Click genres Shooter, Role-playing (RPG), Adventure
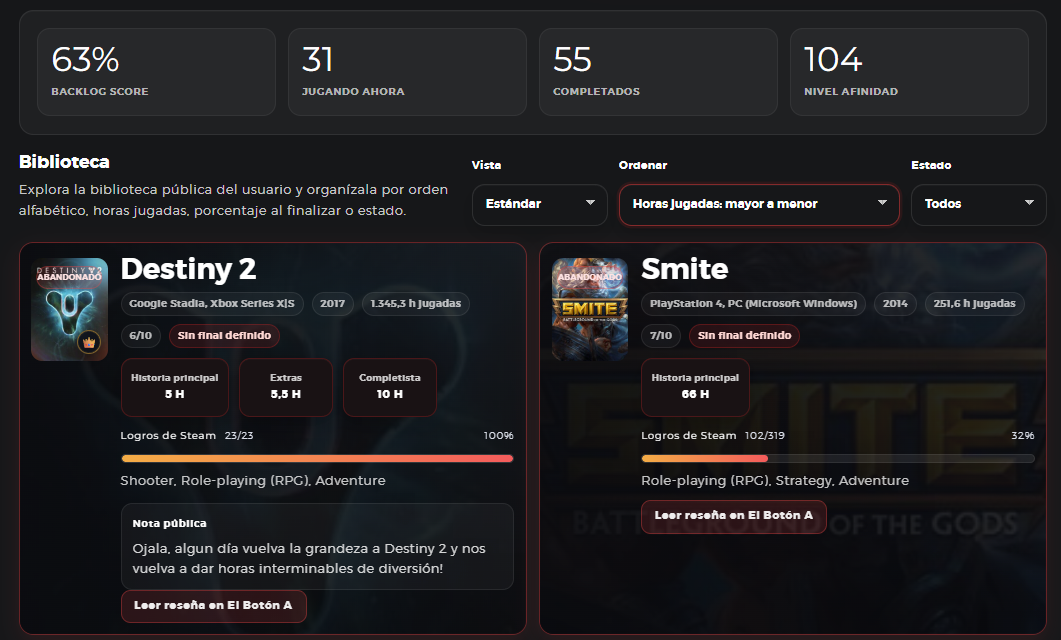The height and width of the screenshot is (640, 1061). (253, 481)
